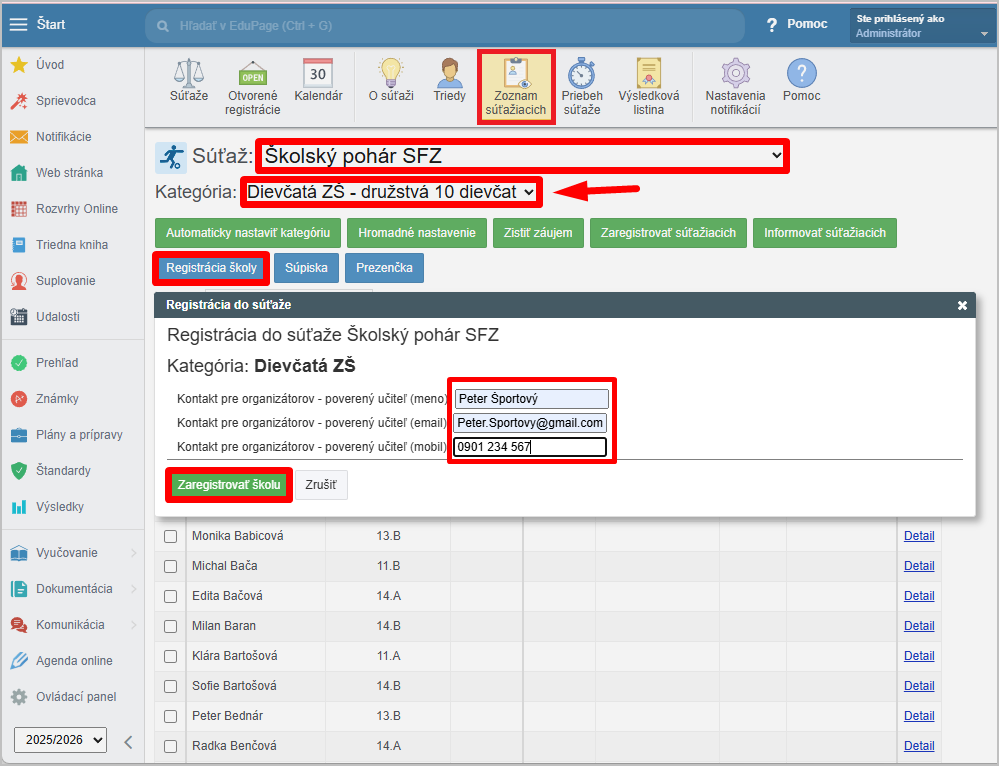Go to Triedna kniha in sidebar
Screen dimensions: 999x766
point(72,245)
